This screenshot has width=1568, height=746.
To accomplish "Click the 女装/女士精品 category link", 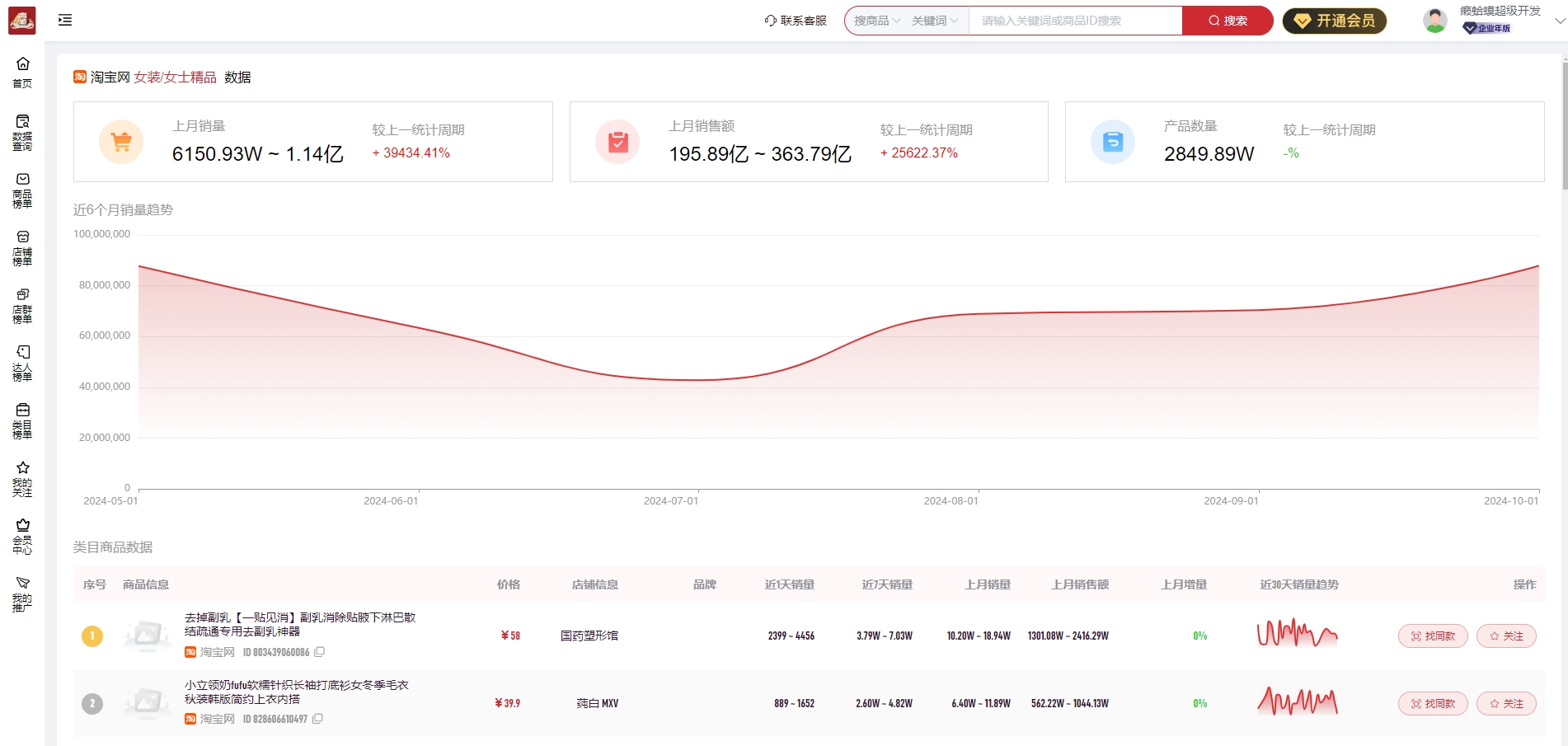I will point(175,77).
